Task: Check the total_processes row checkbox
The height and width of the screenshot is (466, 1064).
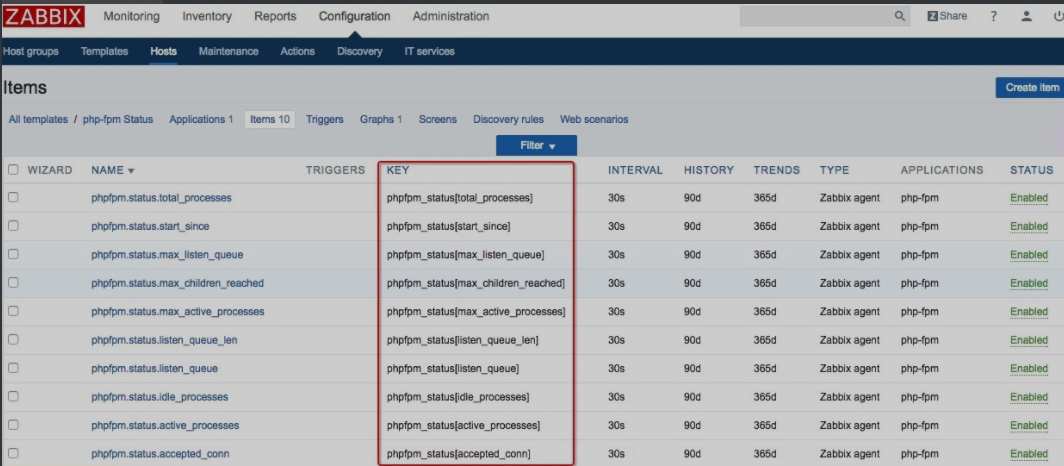Action: [13, 197]
